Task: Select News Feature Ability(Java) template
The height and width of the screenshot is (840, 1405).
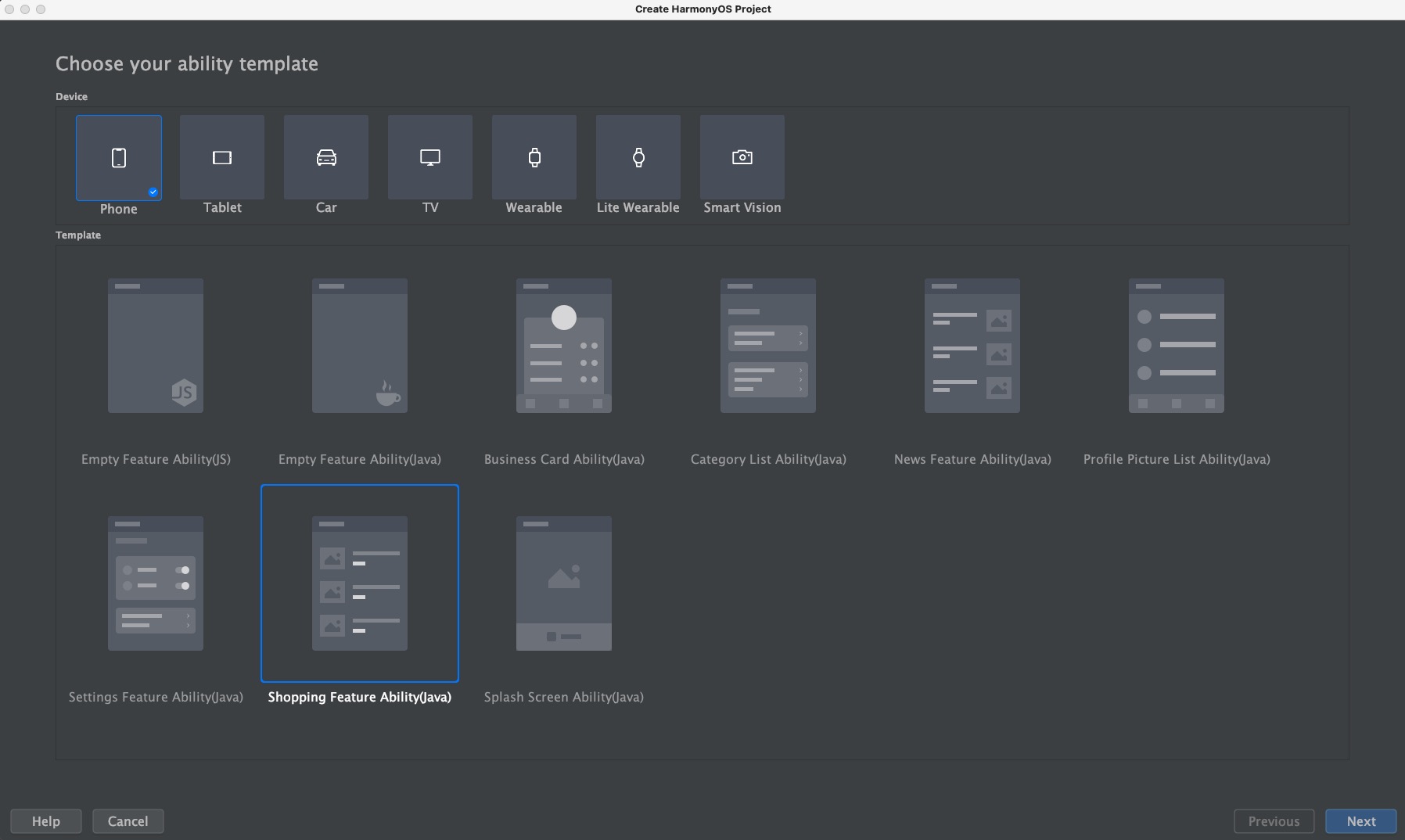Action: pyautogui.click(x=972, y=346)
